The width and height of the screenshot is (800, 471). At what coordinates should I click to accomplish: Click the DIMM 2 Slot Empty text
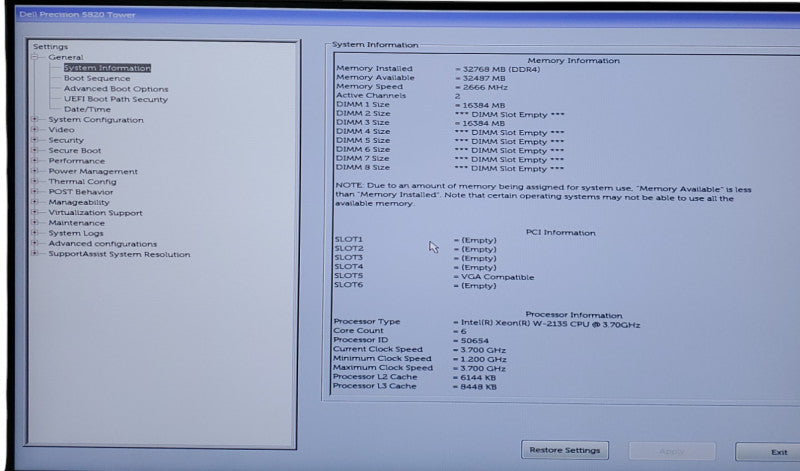coord(509,115)
